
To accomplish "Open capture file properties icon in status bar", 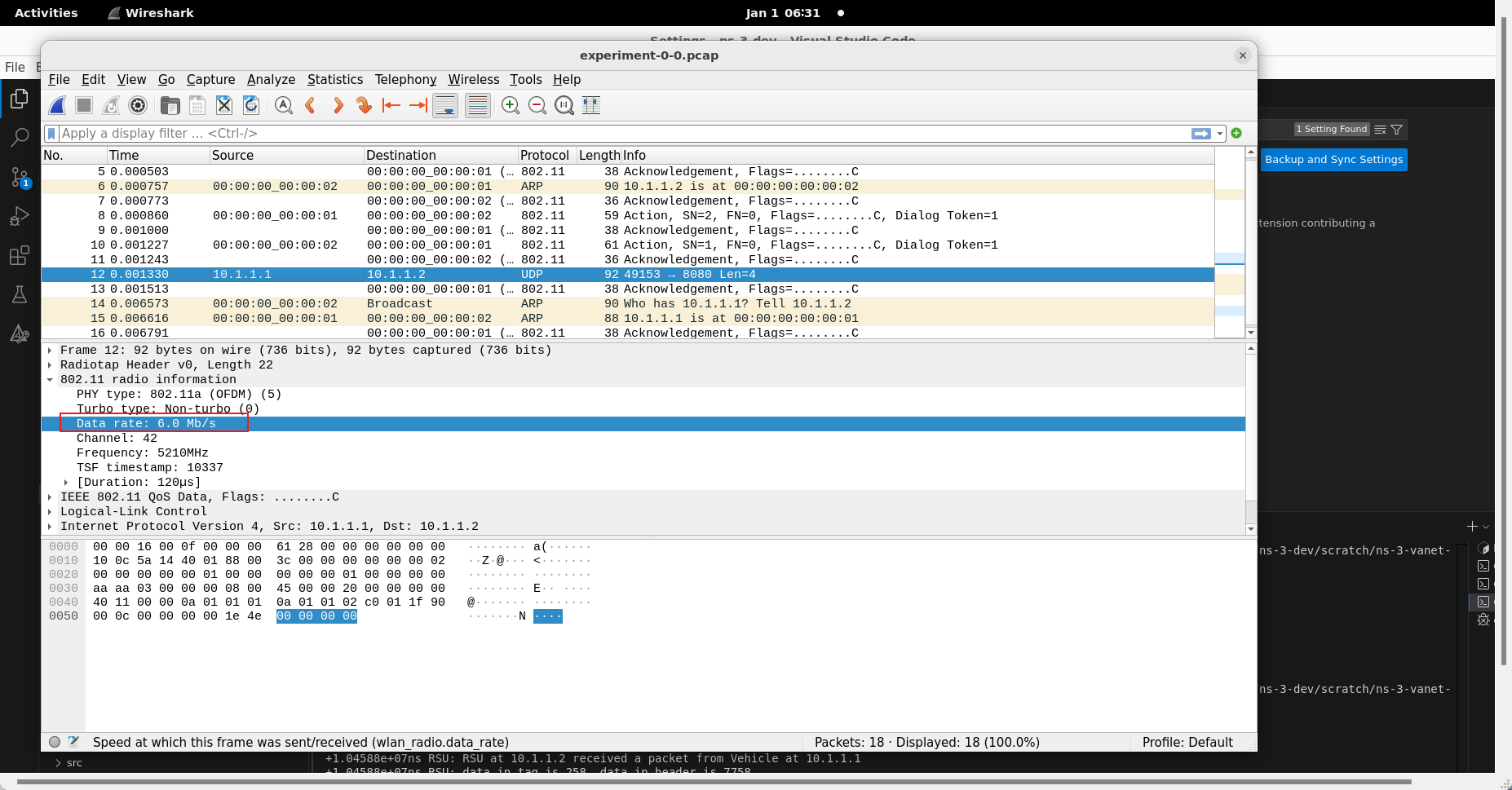I will (x=73, y=742).
